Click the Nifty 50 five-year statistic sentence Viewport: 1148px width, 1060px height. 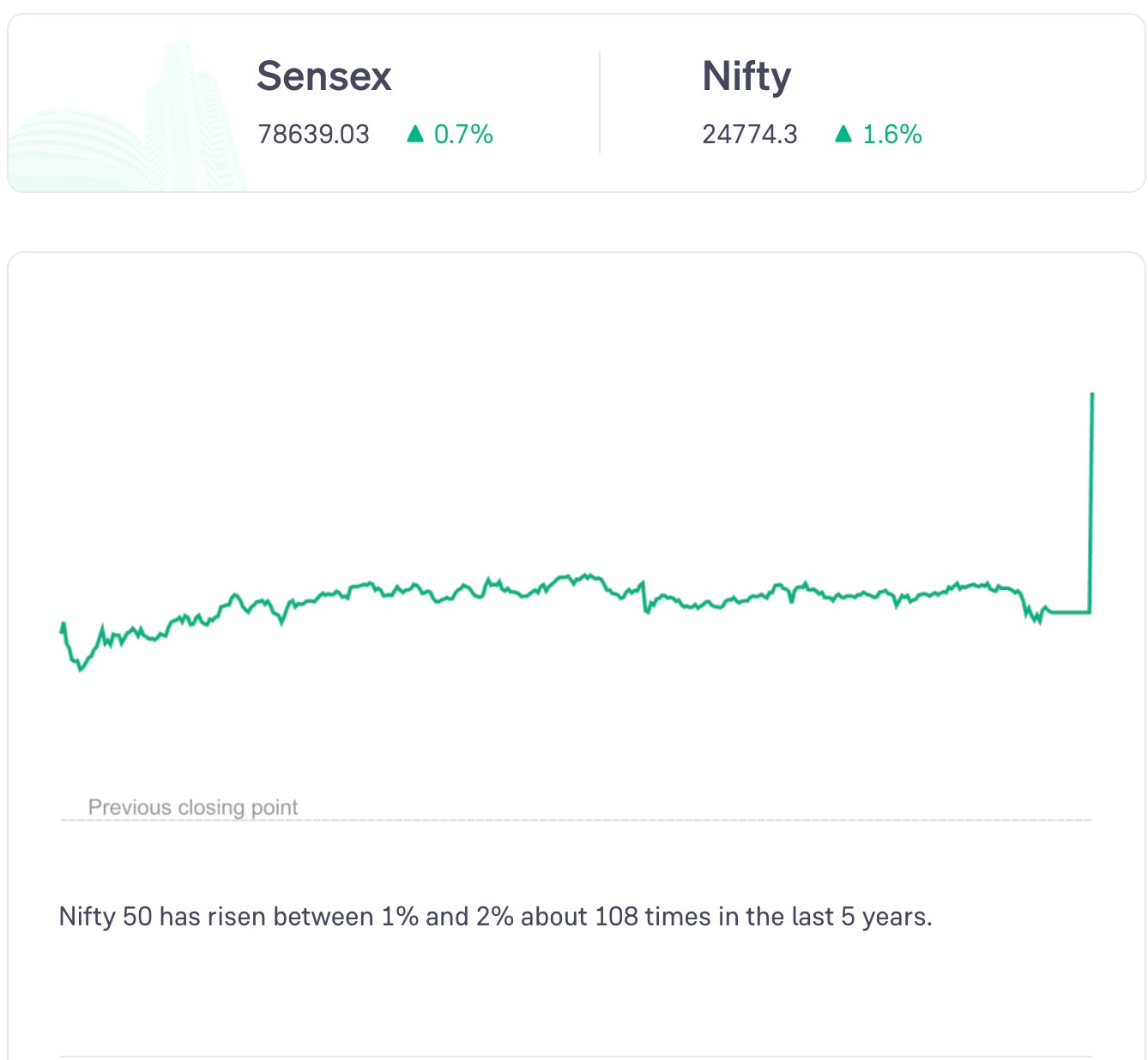pyautogui.click(x=495, y=917)
